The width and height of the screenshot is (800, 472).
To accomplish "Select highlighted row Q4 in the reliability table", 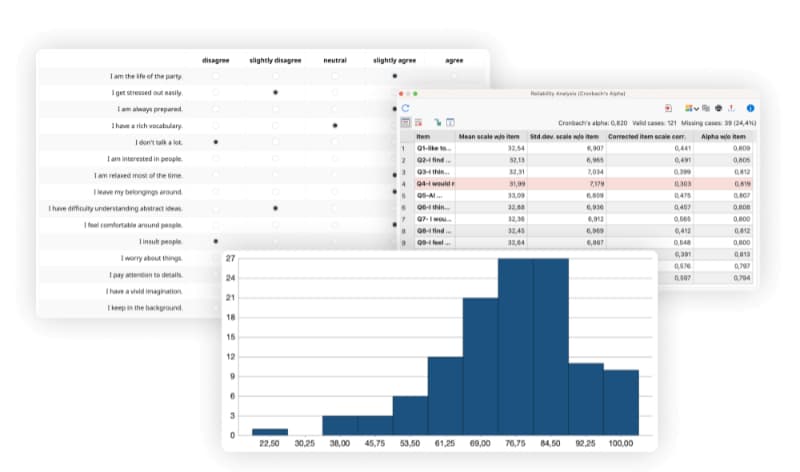I will pos(577,184).
